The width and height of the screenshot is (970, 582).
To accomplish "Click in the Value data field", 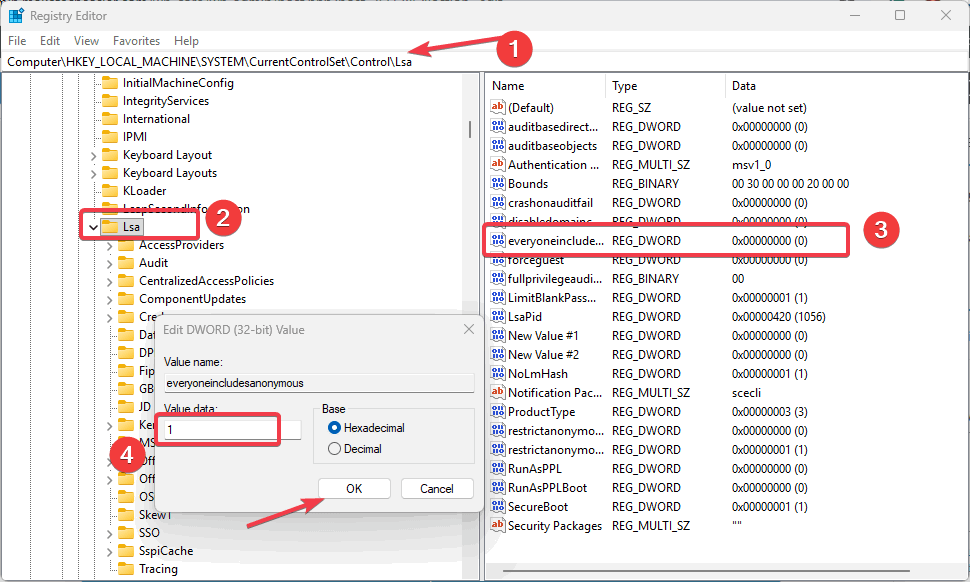I will tap(233, 429).
